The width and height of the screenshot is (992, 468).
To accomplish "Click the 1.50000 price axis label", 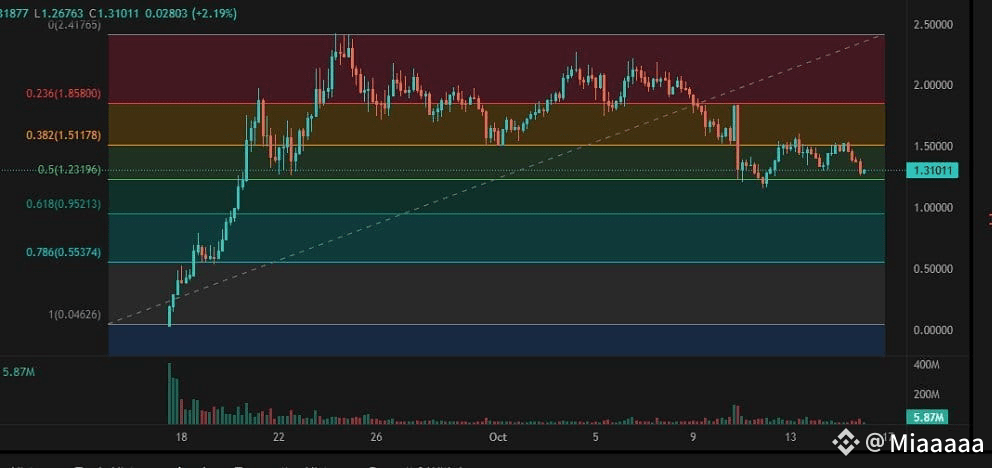I will tap(933, 146).
